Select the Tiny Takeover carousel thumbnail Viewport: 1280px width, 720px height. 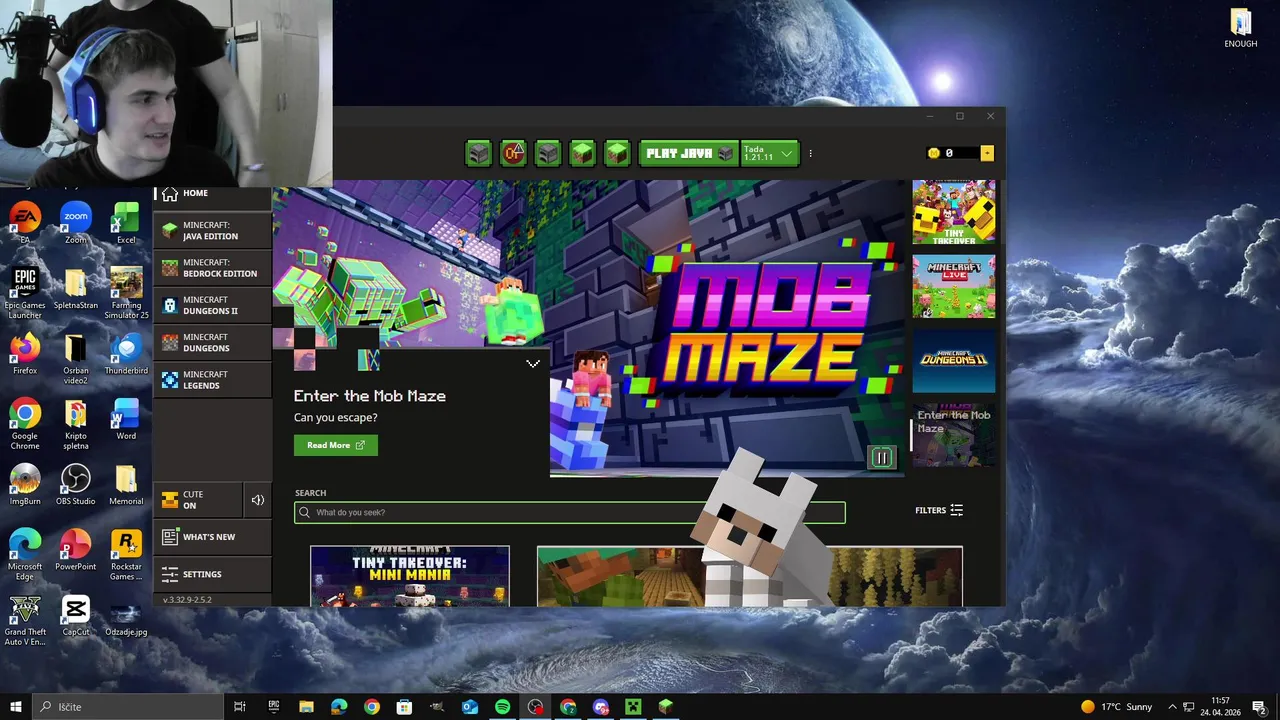tap(954, 212)
